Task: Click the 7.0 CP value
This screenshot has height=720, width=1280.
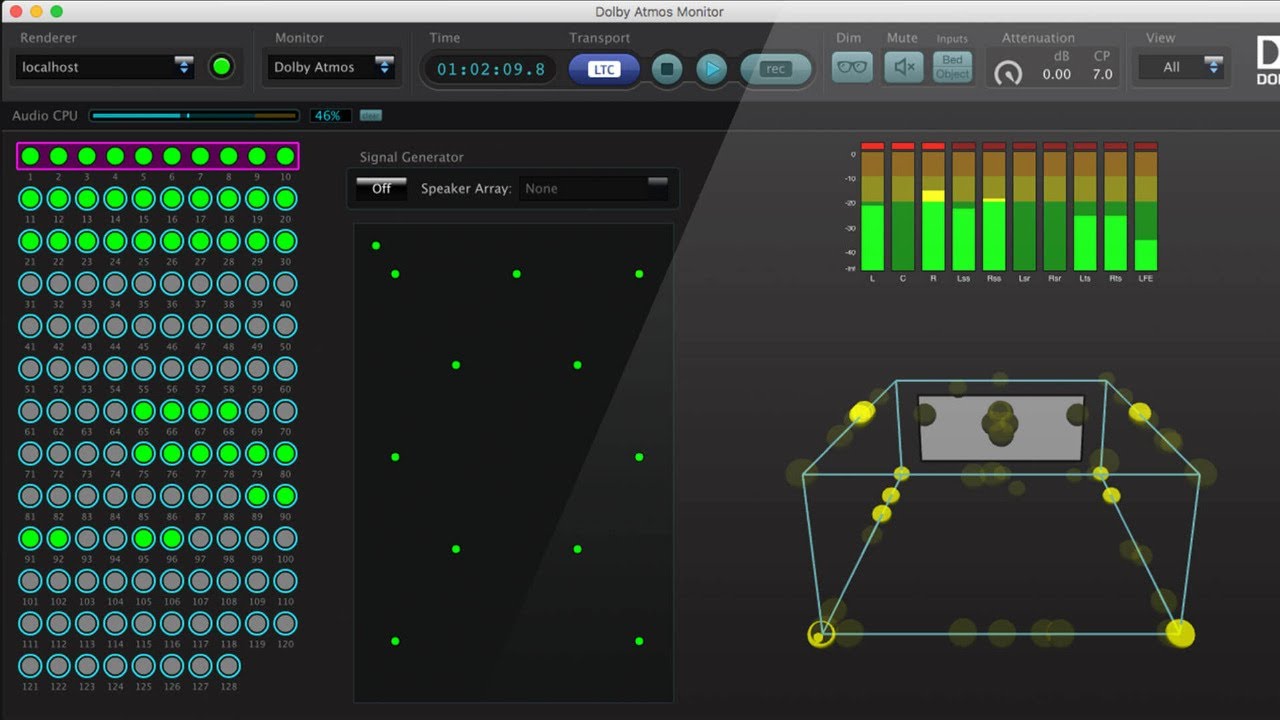Action: [1103, 74]
